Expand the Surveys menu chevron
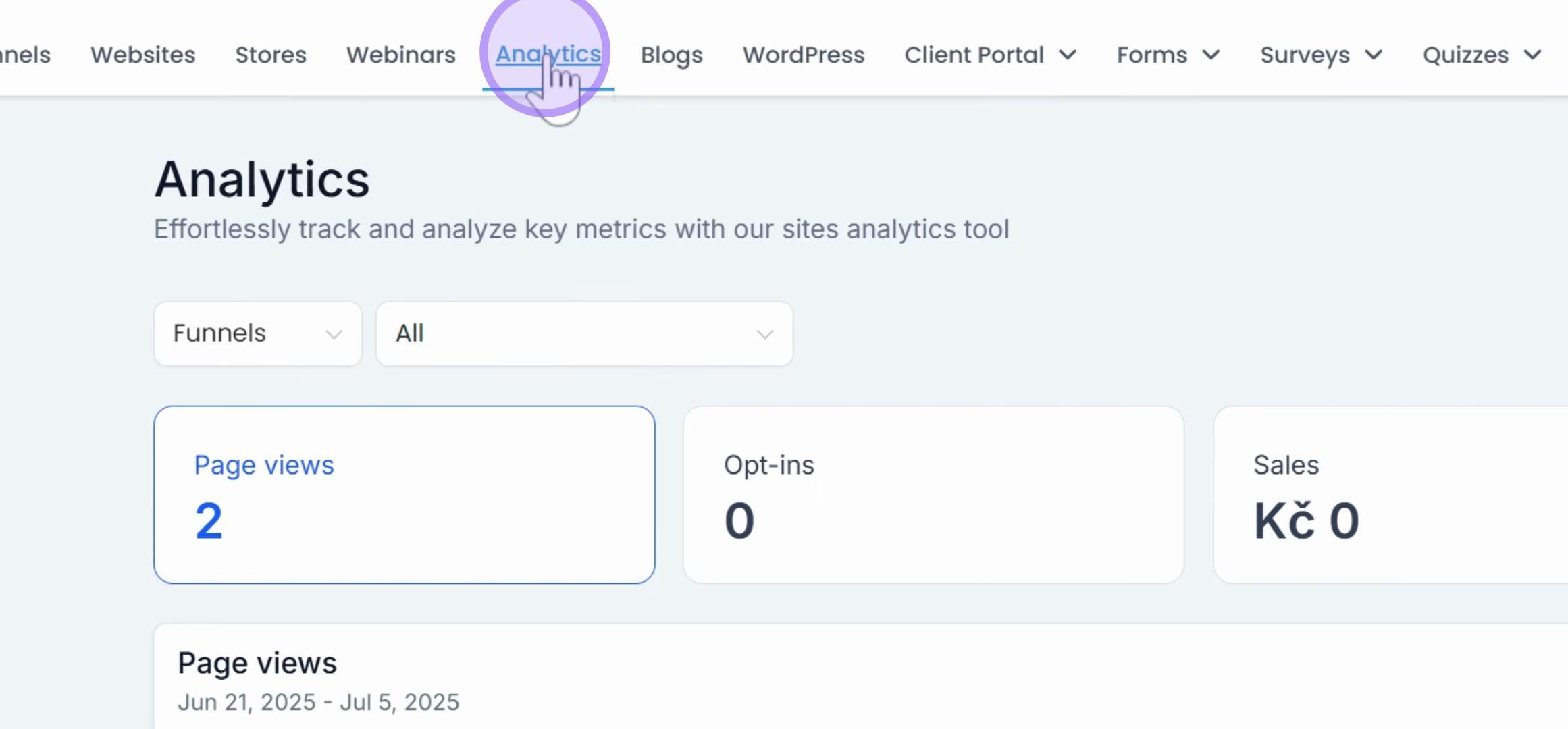Screen dimensions: 1568x729 [x=1374, y=55]
